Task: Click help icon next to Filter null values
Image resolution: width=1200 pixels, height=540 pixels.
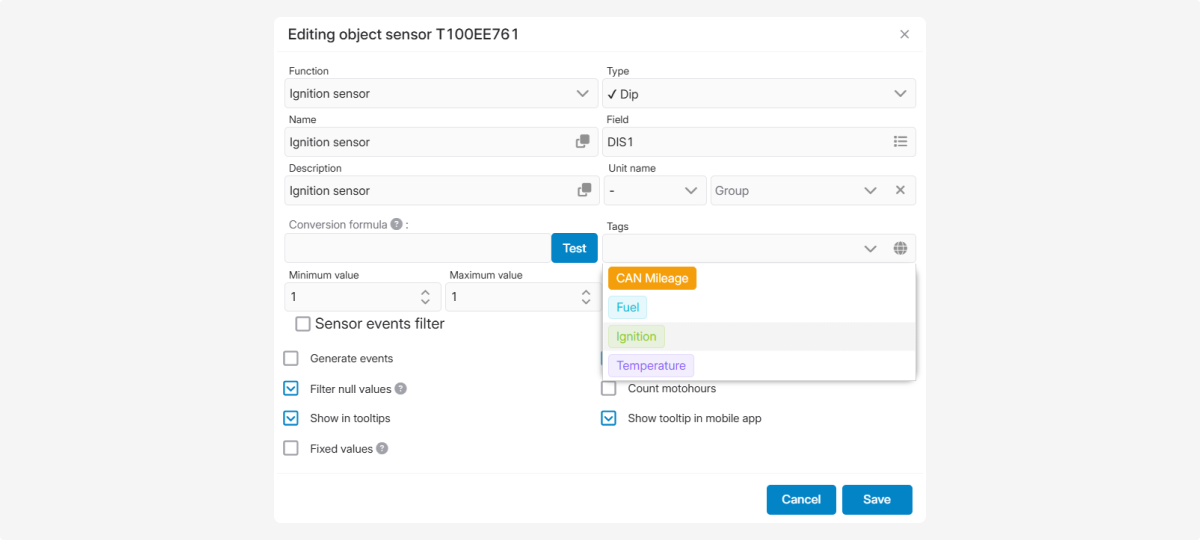Action: pyautogui.click(x=401, y=389)
